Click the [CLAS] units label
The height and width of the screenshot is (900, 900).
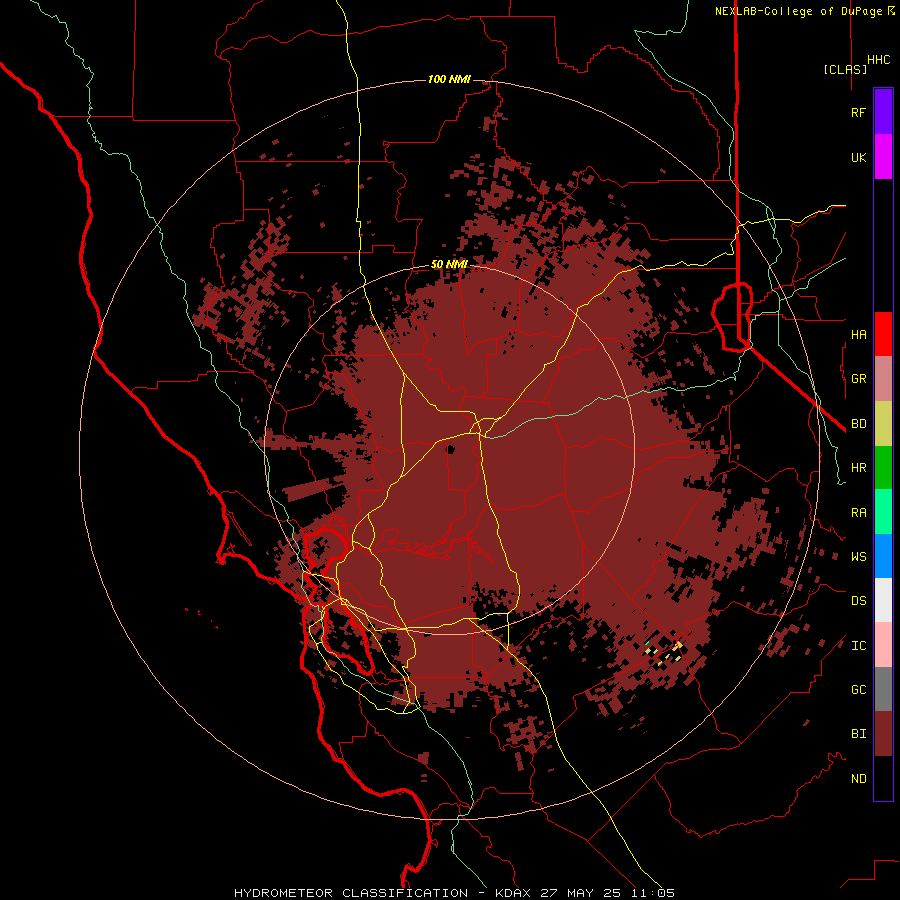pyautogui.click(x=845, y=69)
